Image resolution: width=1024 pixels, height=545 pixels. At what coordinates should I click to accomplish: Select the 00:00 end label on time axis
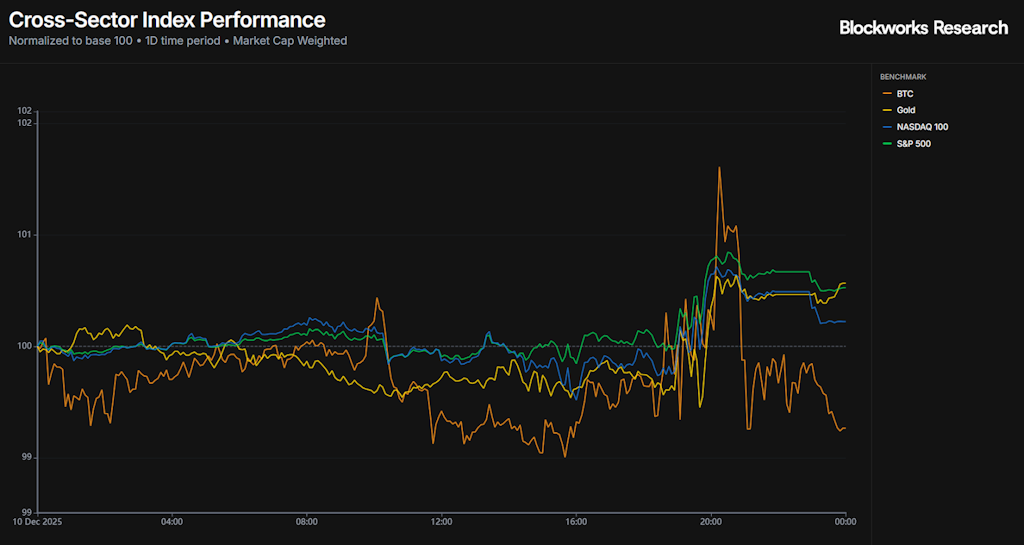click(x=845, y=521)
